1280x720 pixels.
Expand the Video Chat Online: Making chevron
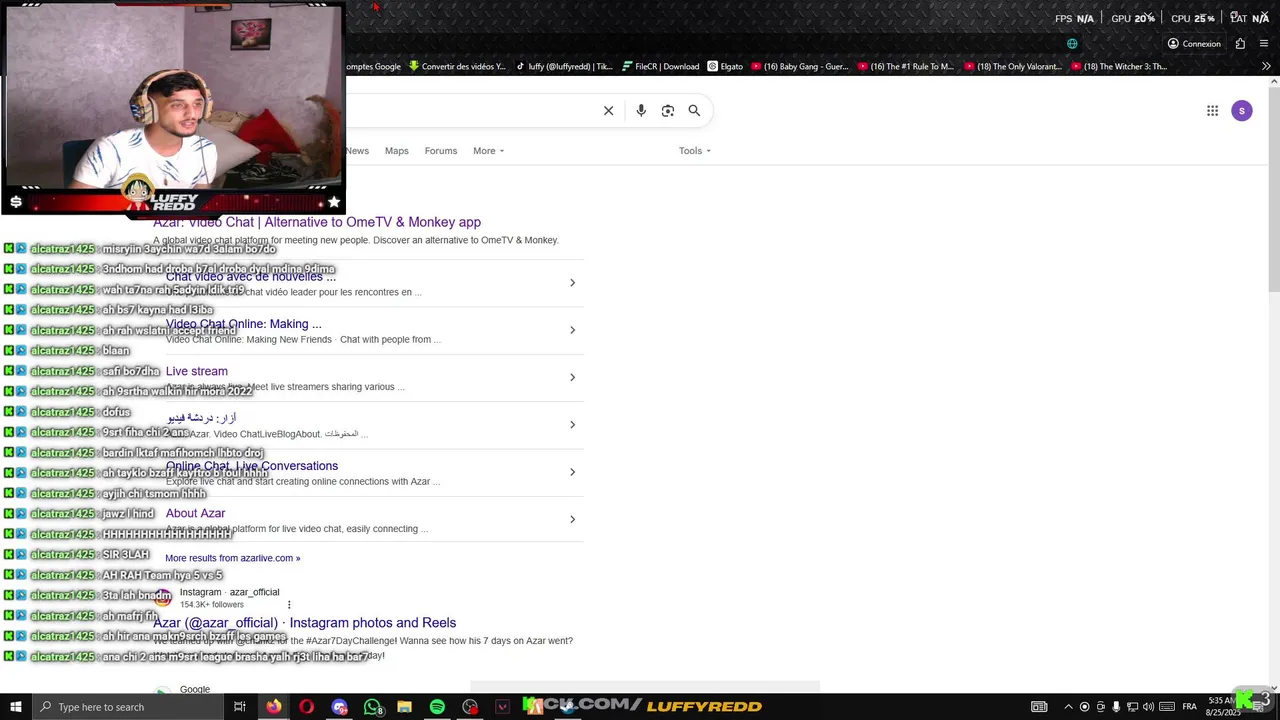click(572, 330)
